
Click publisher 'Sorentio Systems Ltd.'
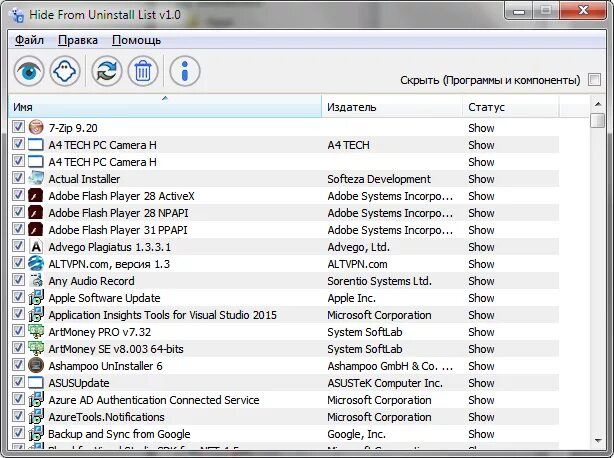pyautogui.click(x=379, y=281)
